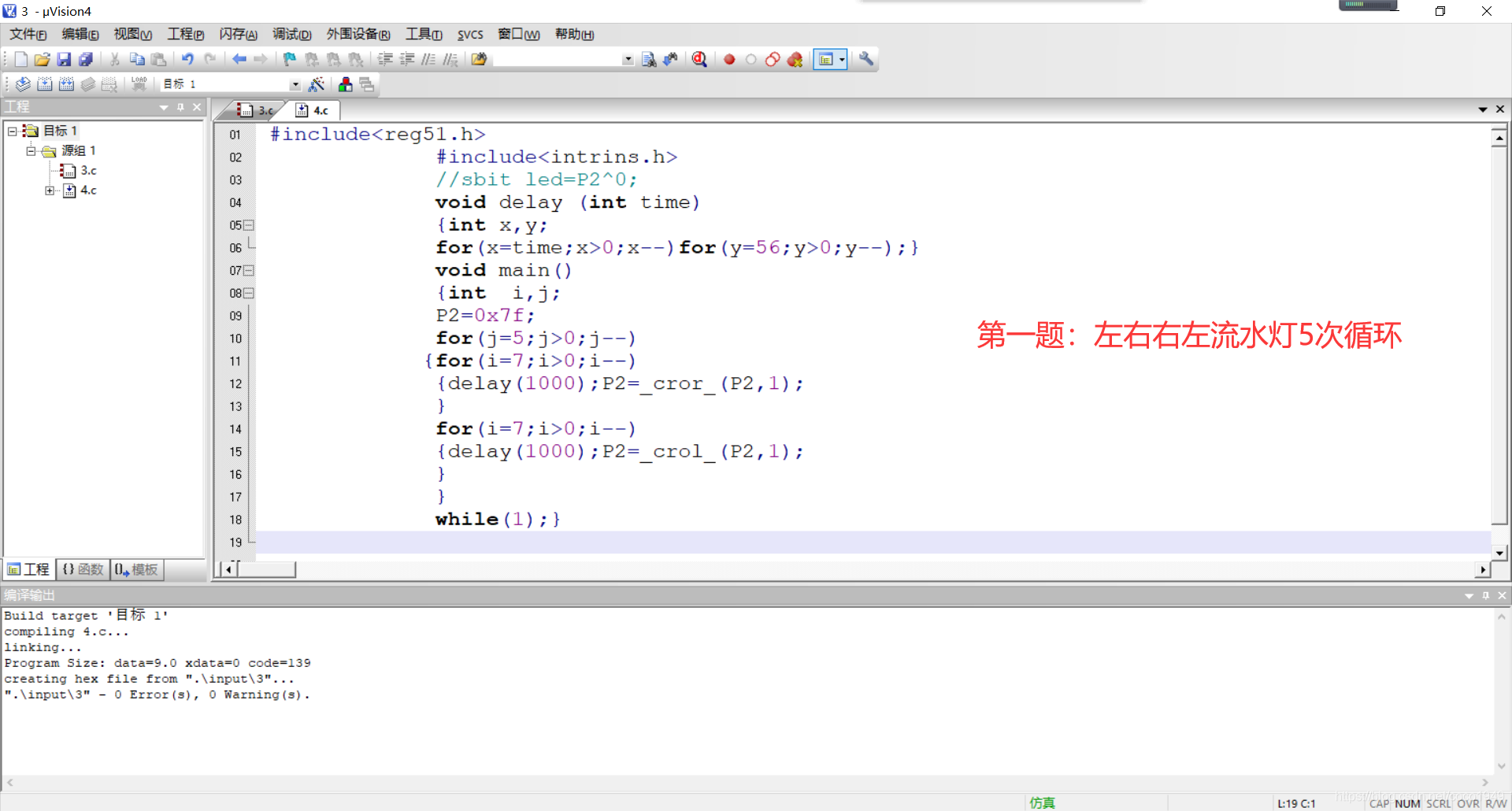Open find text dropdown in toolbar

coord(628,59)
